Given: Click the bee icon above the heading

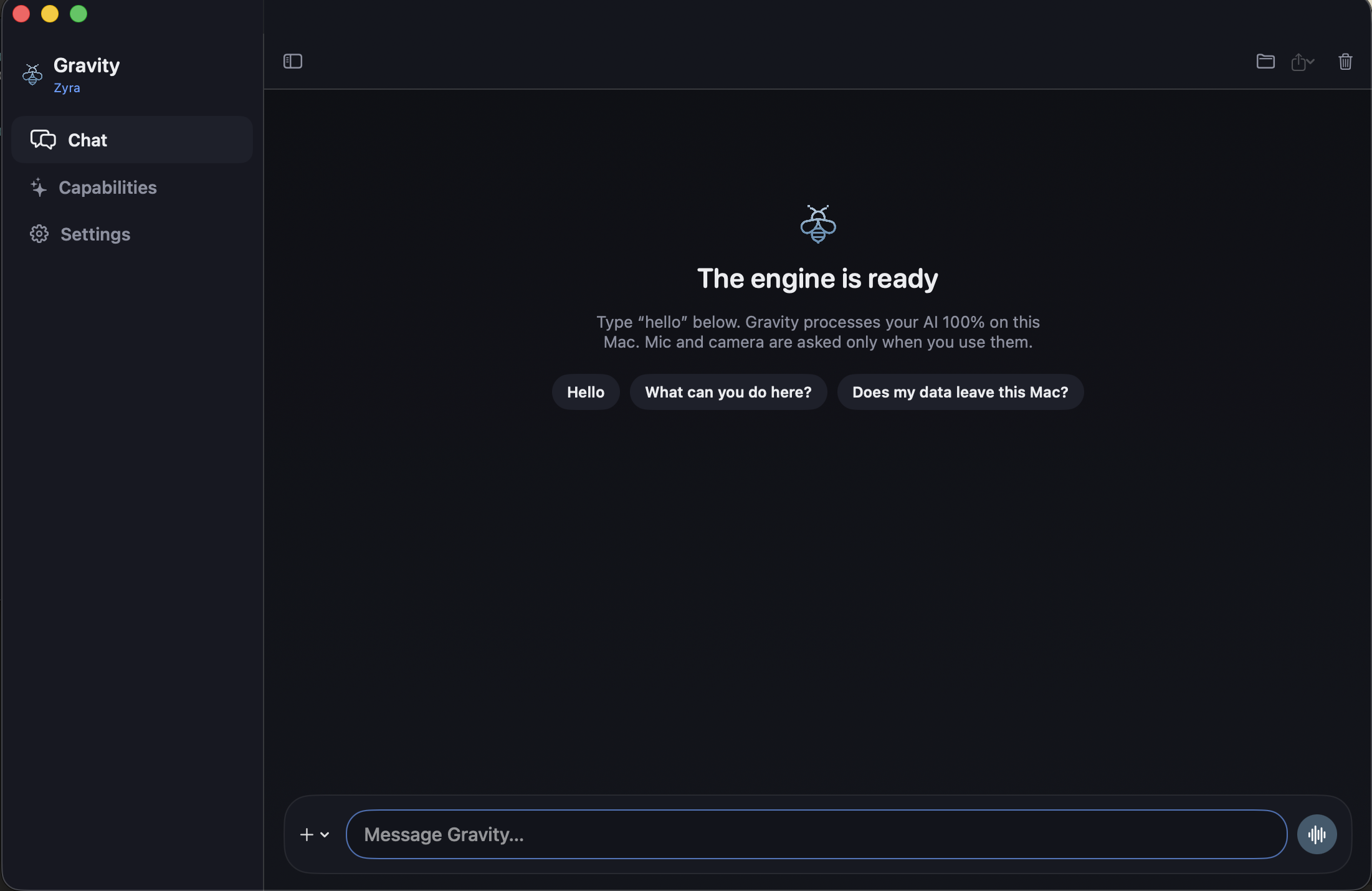Looking at the screenshot, I should coord(818,224).
